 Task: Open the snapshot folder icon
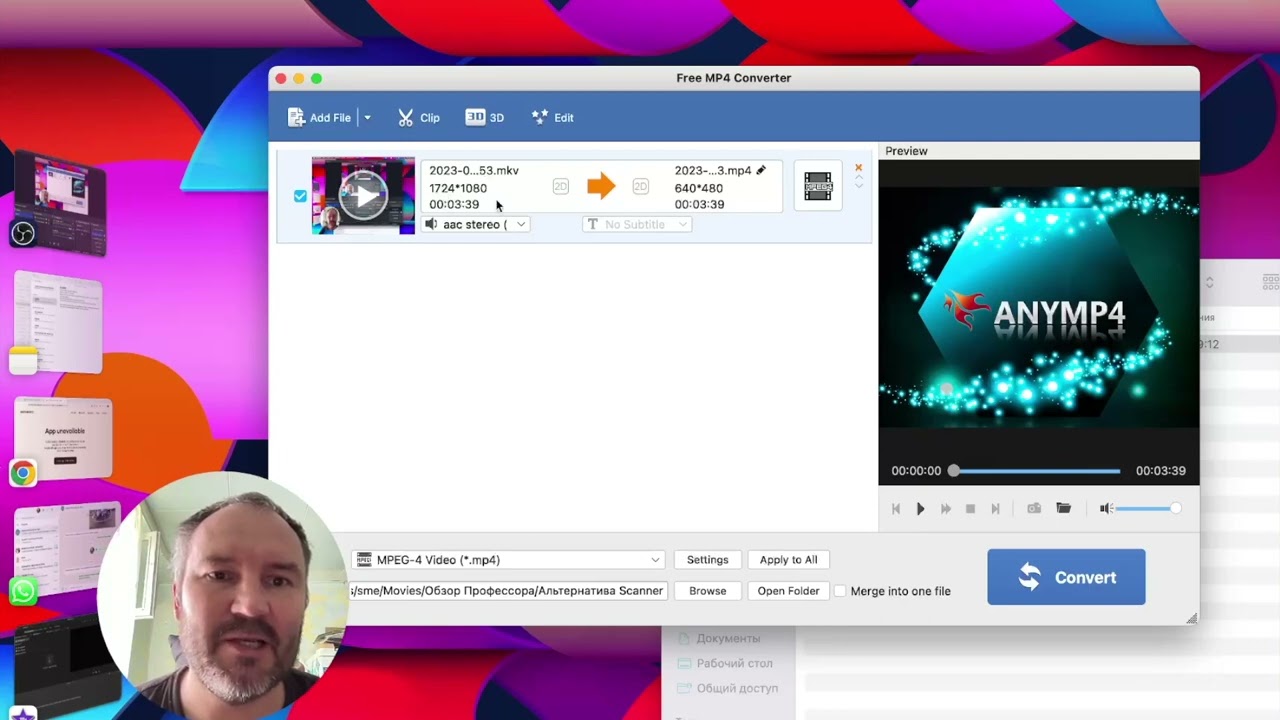[x=1064, y=509]
